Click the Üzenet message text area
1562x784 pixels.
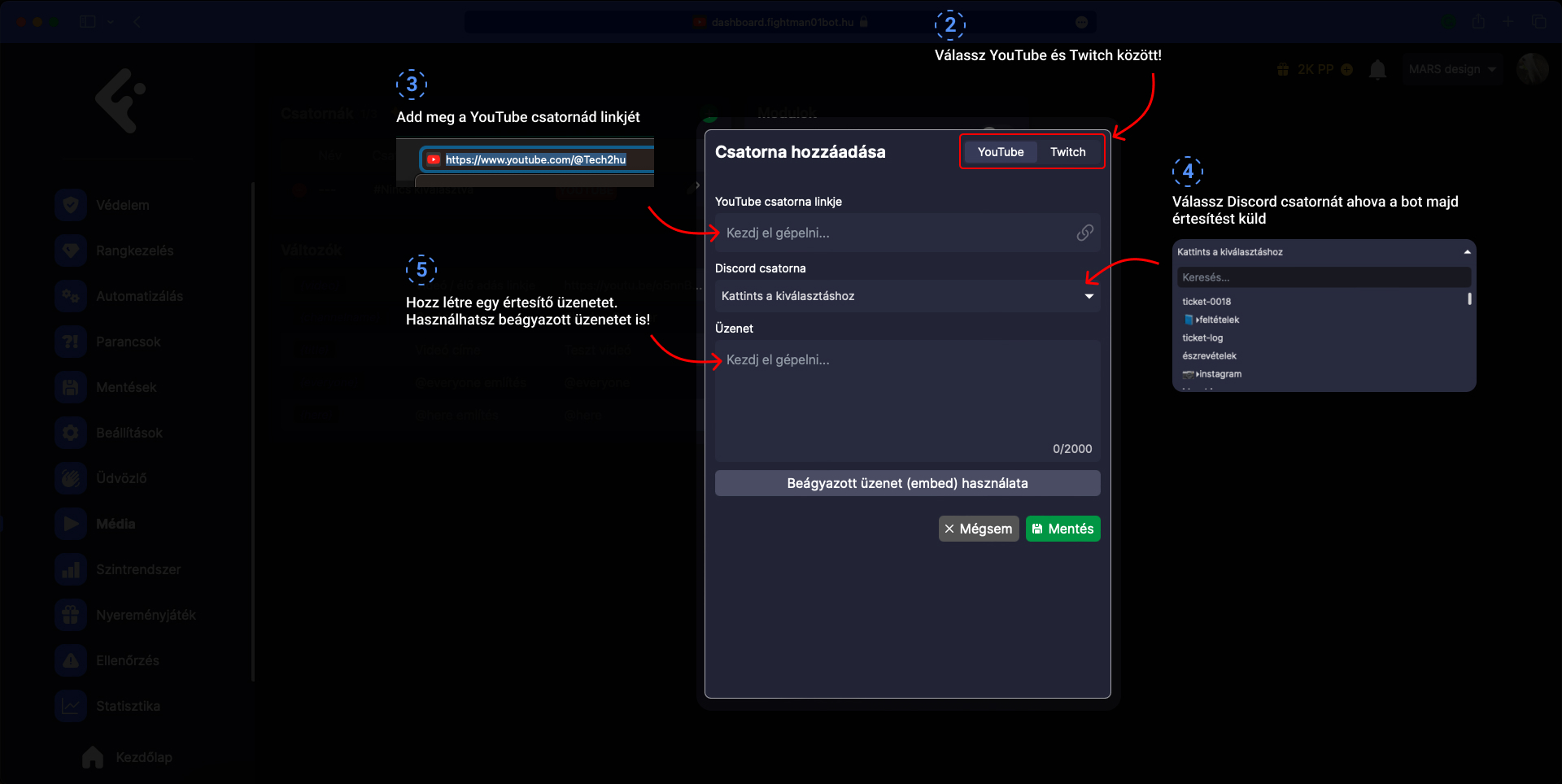(907, 399)
